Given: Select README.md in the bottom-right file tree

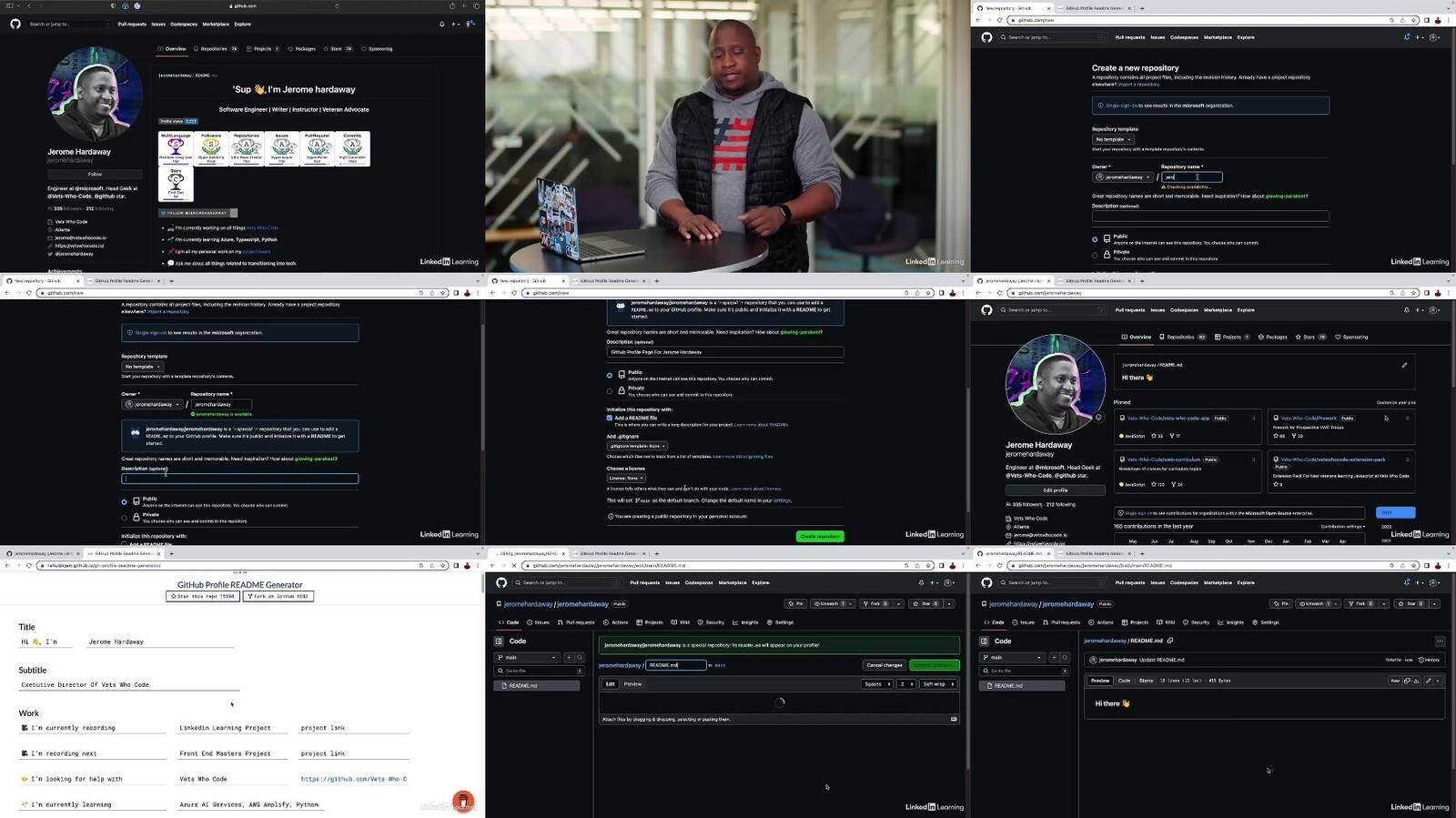Looking at the screenshot, I should click(1021, 685).
